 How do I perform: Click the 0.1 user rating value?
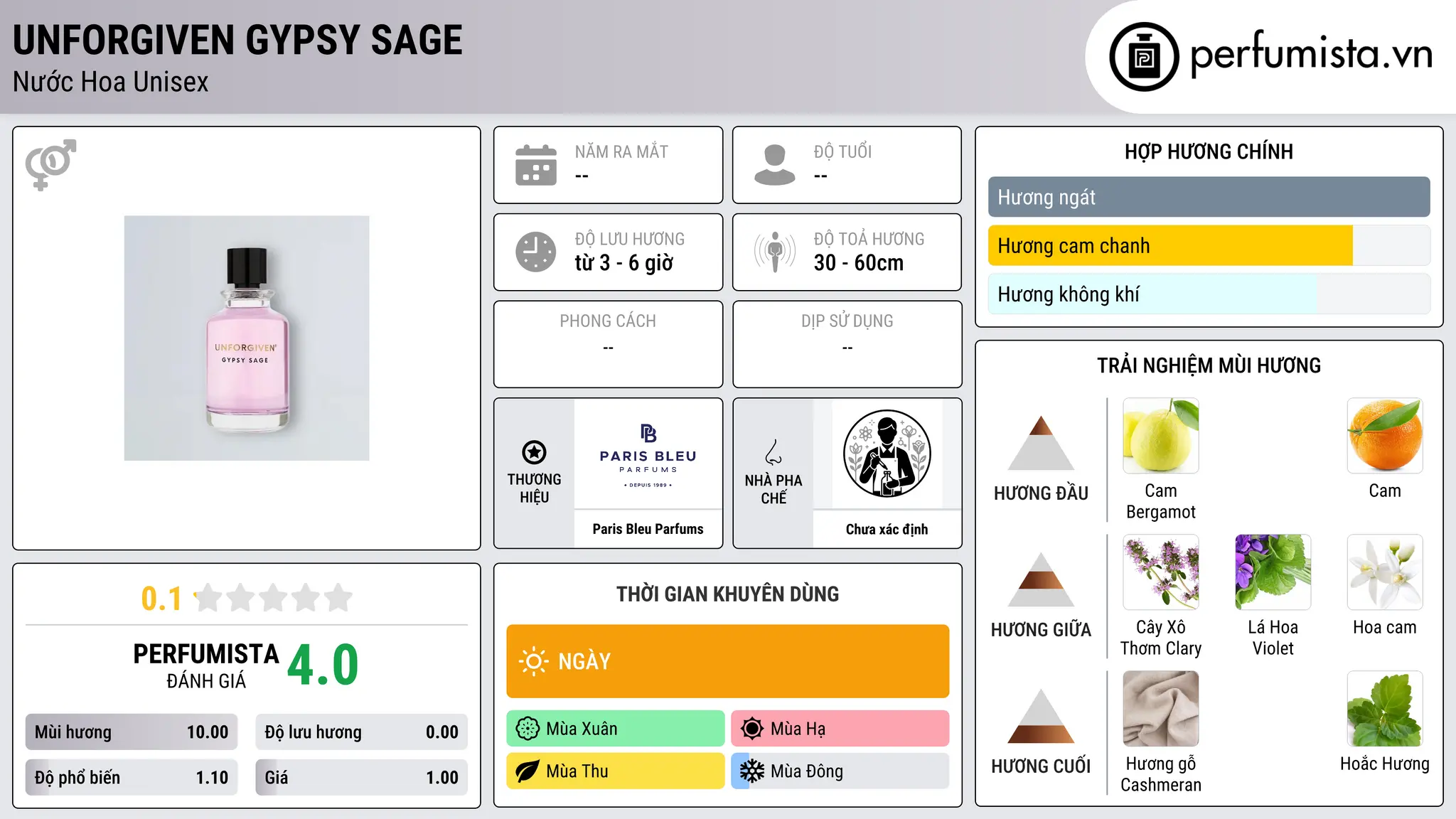(x=161, y=599)
